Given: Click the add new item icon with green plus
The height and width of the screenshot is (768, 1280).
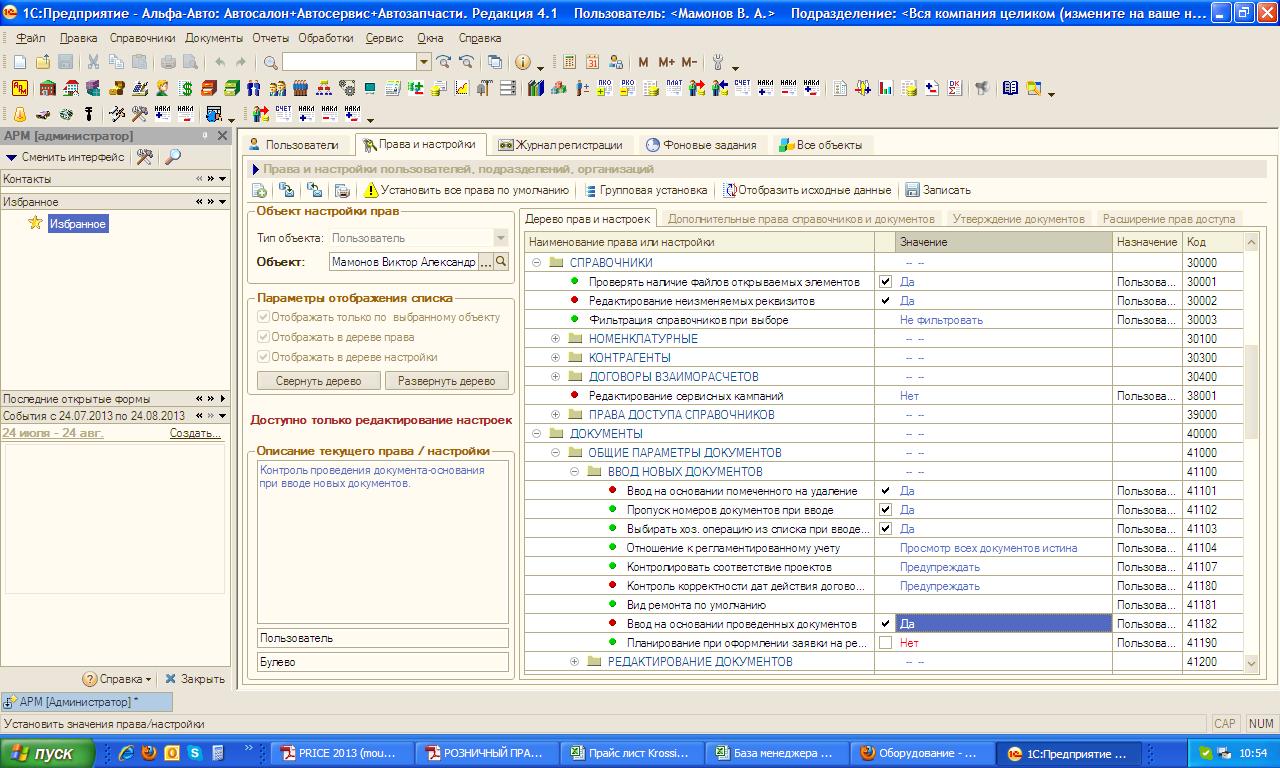Looking at the screenshot, I should point(259,190).
